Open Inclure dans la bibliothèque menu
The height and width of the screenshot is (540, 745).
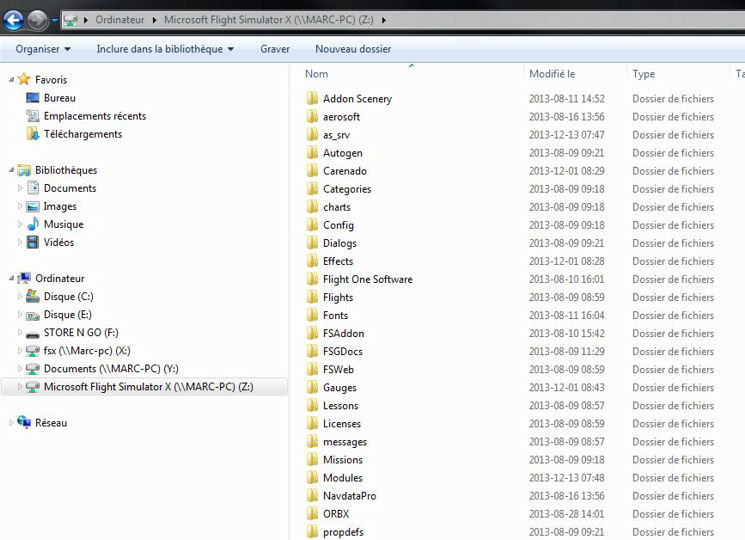[165, 49]
